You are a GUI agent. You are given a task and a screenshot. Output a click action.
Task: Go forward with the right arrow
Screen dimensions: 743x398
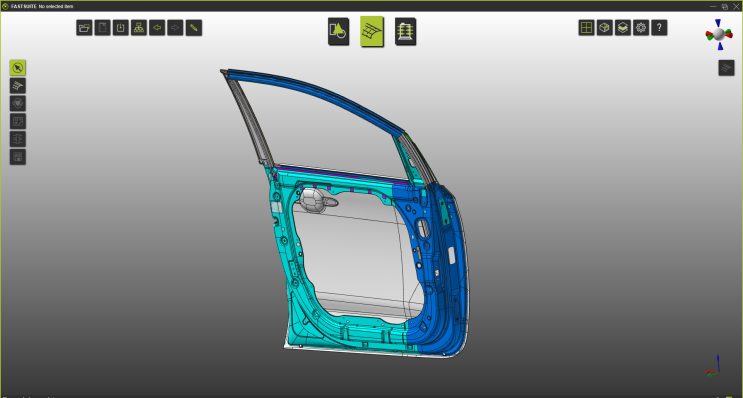click(x=175, y=28)
